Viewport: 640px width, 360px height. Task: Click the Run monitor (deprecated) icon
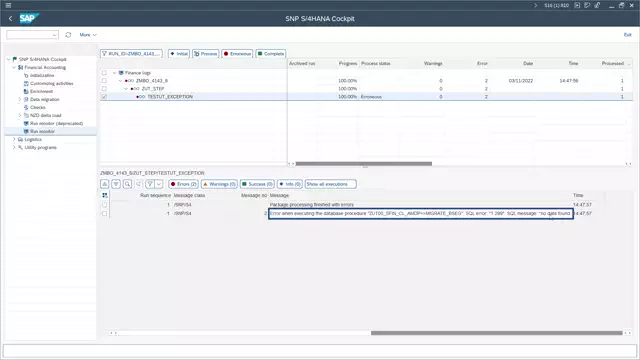[x=26, y=123]
